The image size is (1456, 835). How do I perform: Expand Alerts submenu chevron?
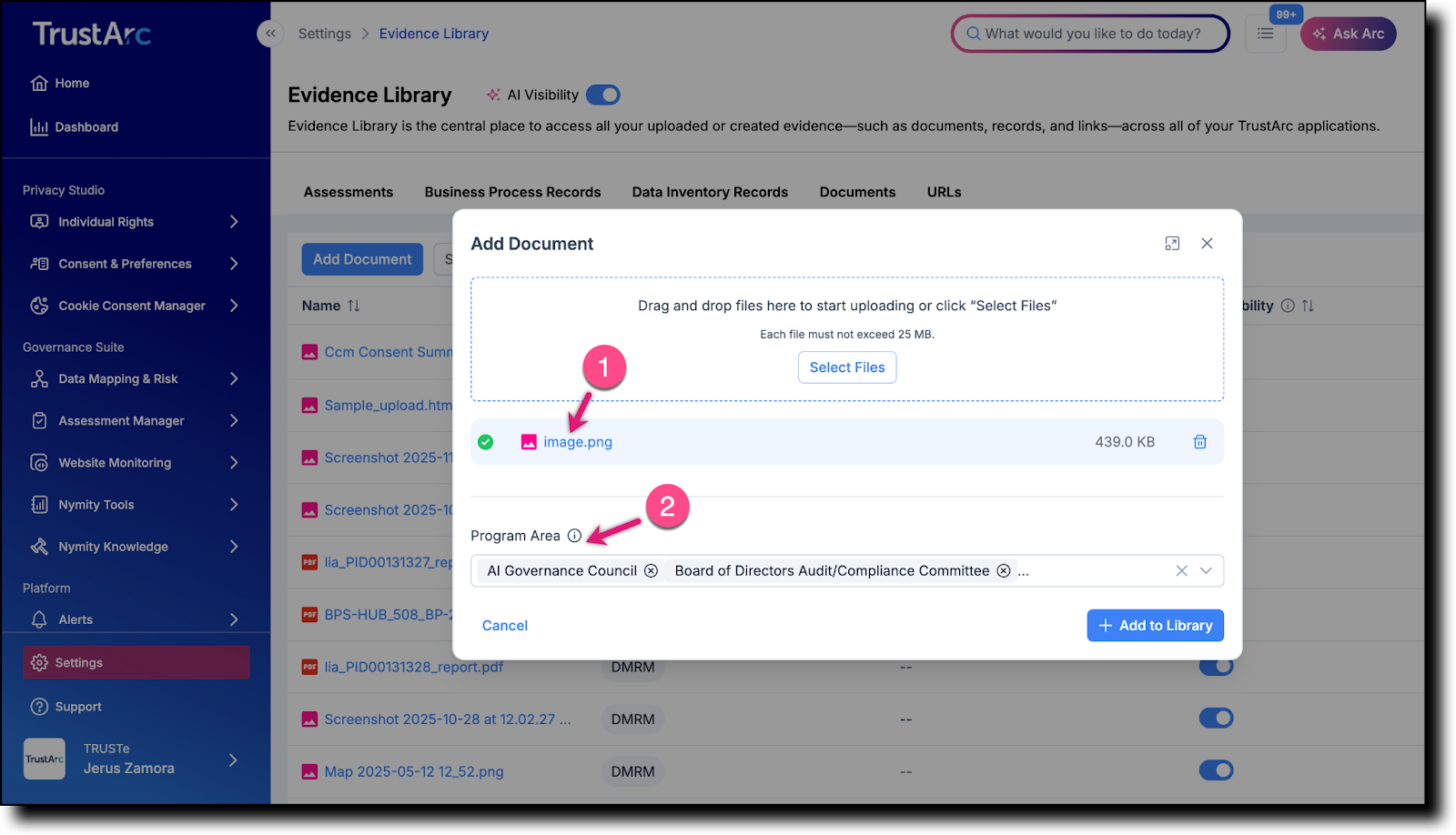click(234, 620)
